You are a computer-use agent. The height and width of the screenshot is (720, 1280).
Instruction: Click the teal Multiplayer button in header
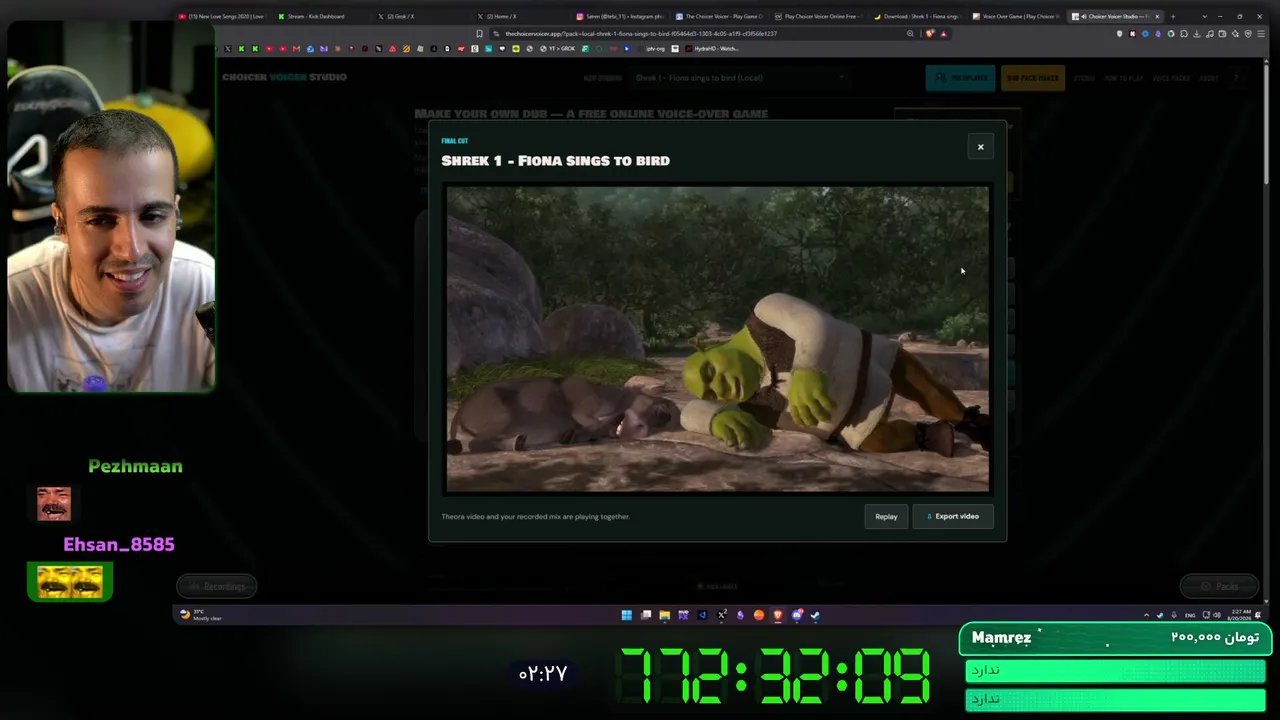click(x=960, y=78)
